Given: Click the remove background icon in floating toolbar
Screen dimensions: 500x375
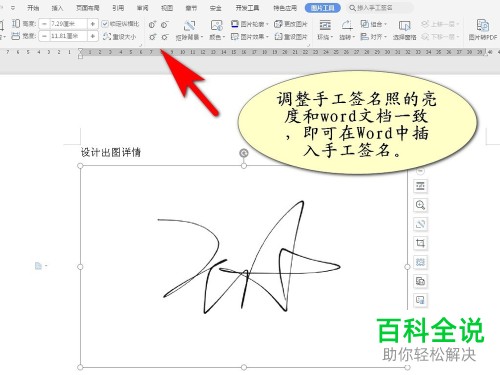Looking at the screenshot, I should coord(420,224).
